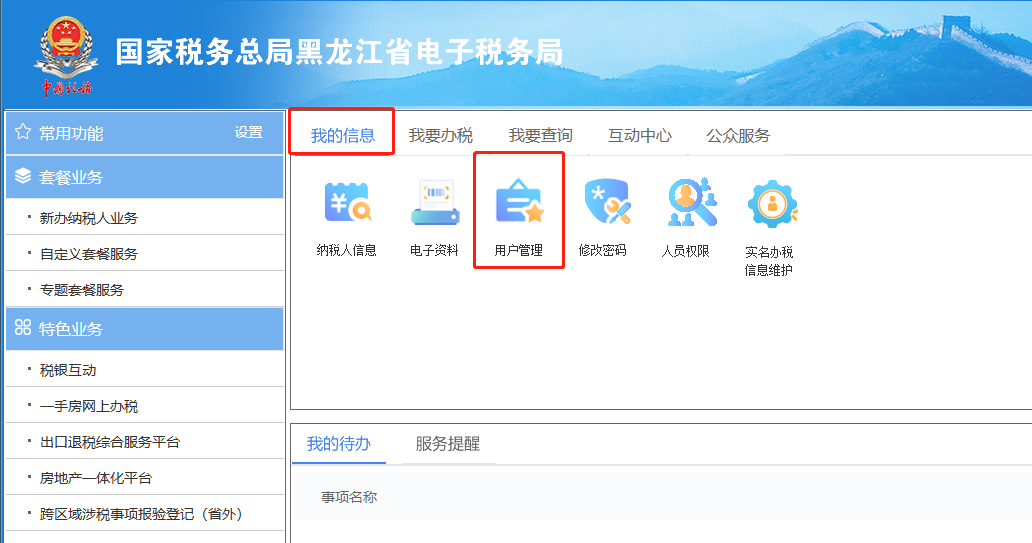Select the 服务提醒 tab

pyautogui.click(x=448, y=444)
